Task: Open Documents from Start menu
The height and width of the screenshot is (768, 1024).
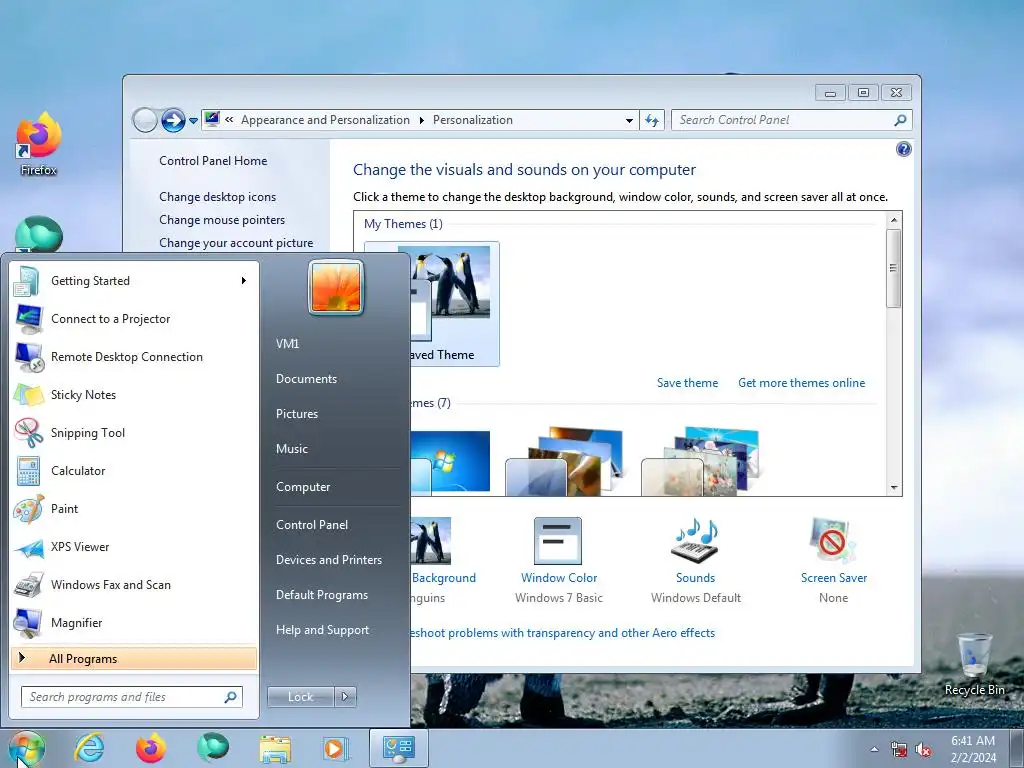Action: 306,379
